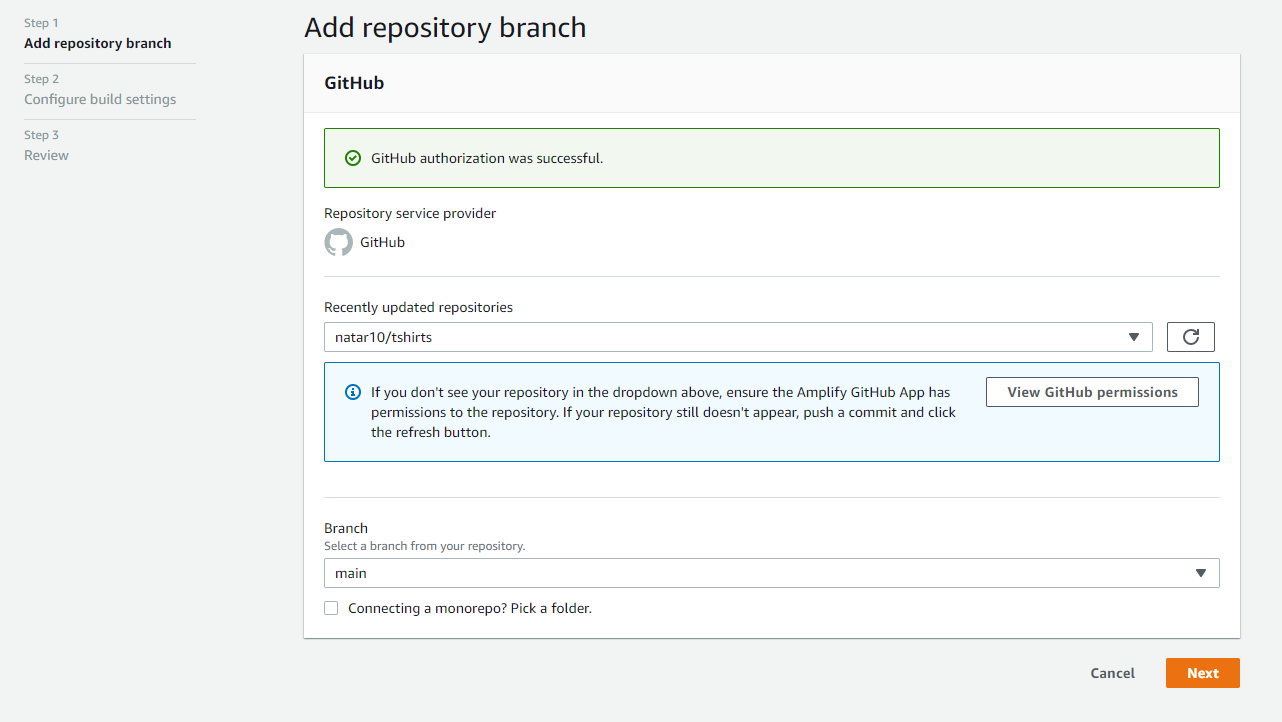
Task: Click the refresh repositories icon button
Action: tap(1191, 337)
